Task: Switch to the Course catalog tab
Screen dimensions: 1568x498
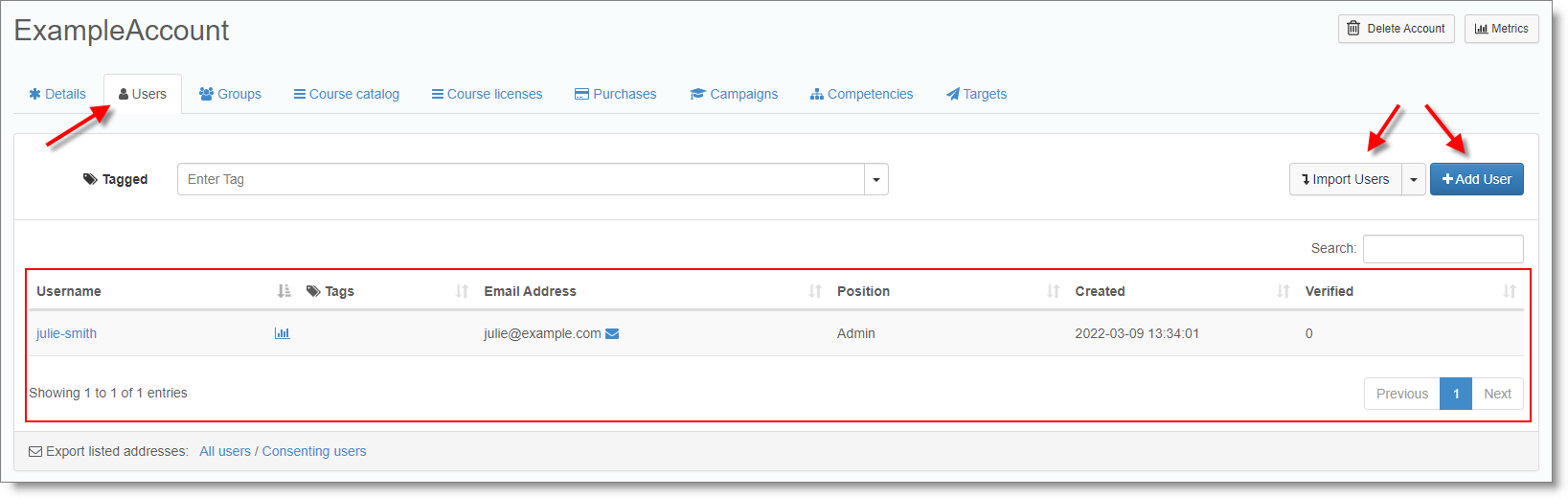Action: coord(346,94)
